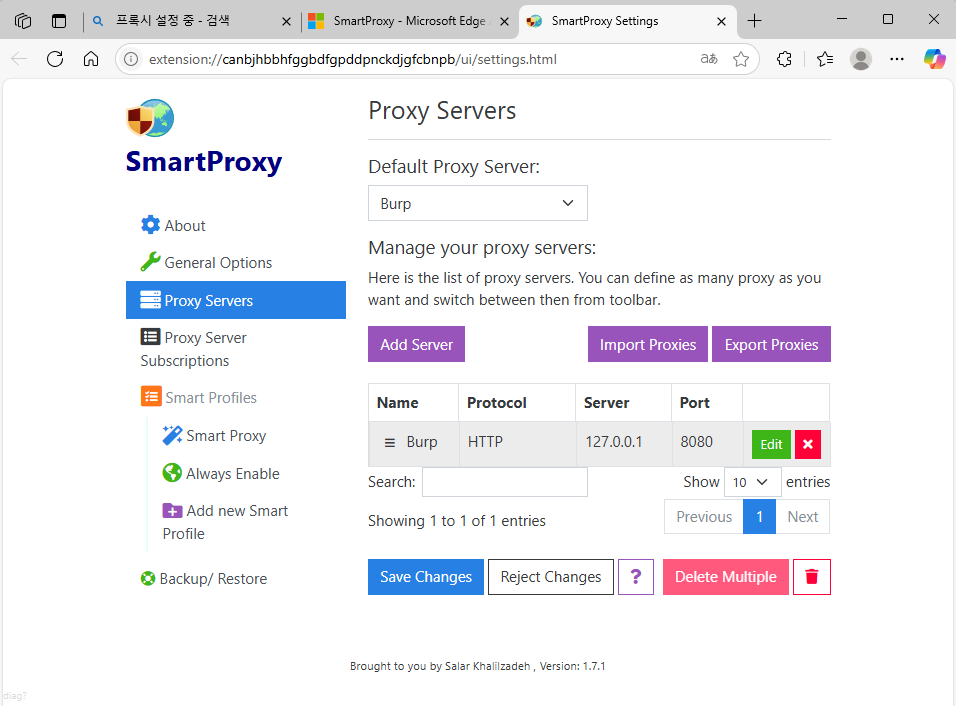Open the Default Proxy Server dropdown
The height and width of the screenshot is (706, 956).
click(477, 203)
